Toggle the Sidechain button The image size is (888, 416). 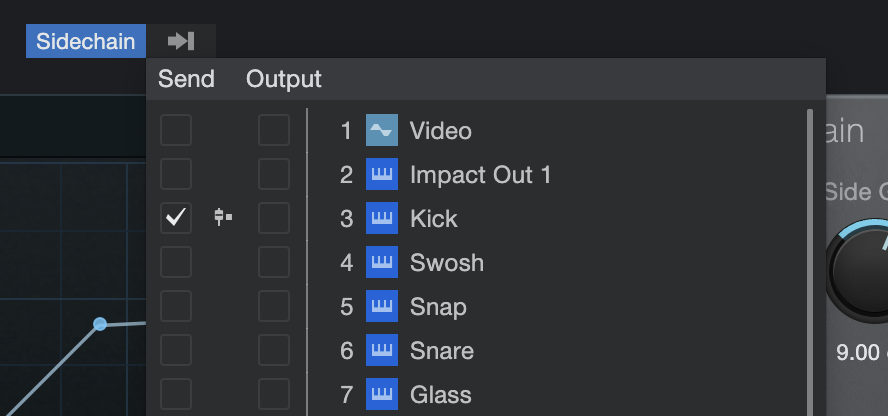click(x=86, y=41)
